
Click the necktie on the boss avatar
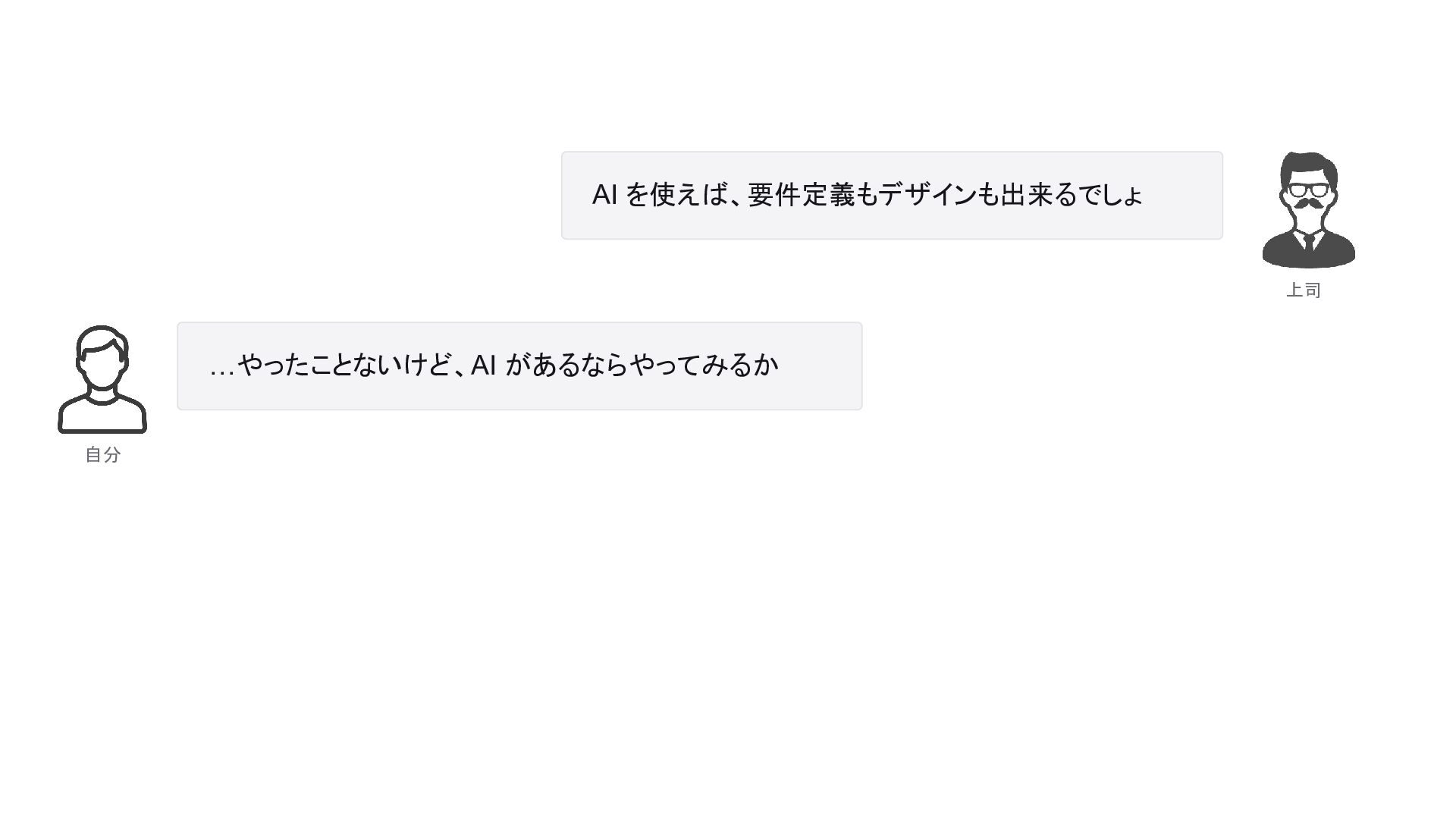pos(1309,243)
